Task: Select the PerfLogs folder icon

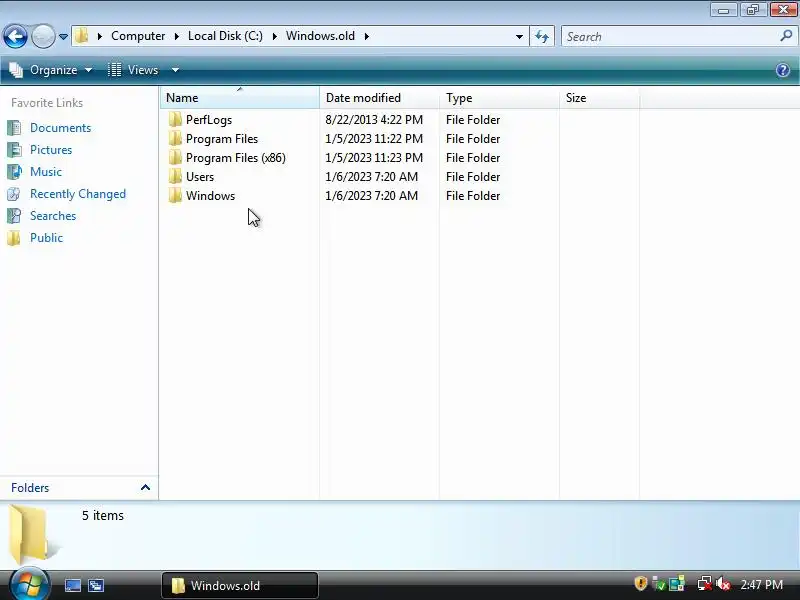Action: coord(175,119)
